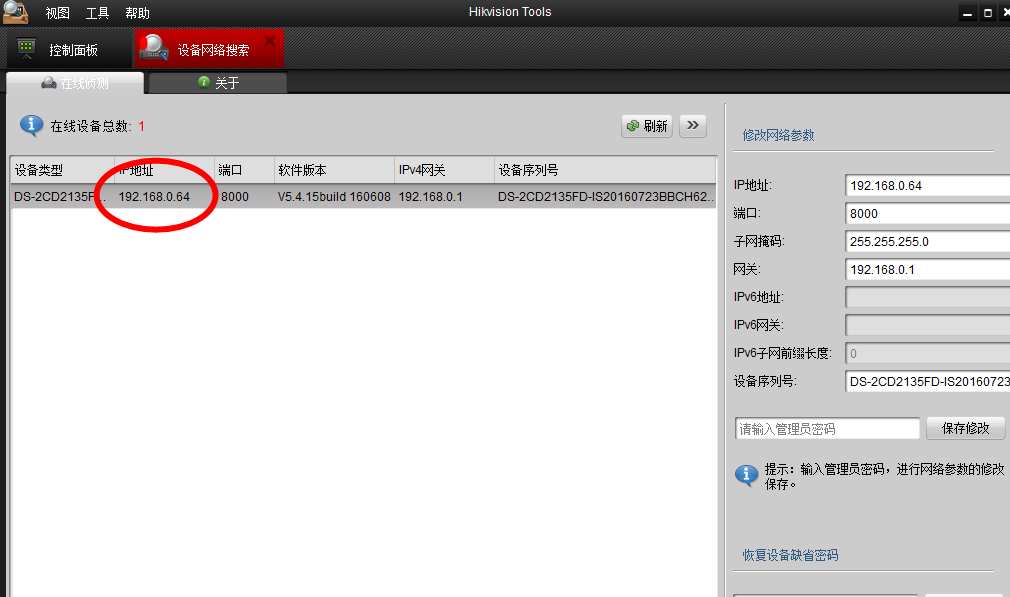Click the monitor icon on 控制面板 tab

pyautogui.click(x=26, y=48)
